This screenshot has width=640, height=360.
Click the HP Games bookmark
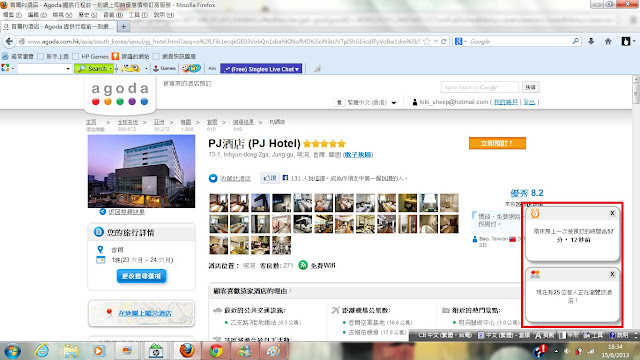(x=90, y=56)
